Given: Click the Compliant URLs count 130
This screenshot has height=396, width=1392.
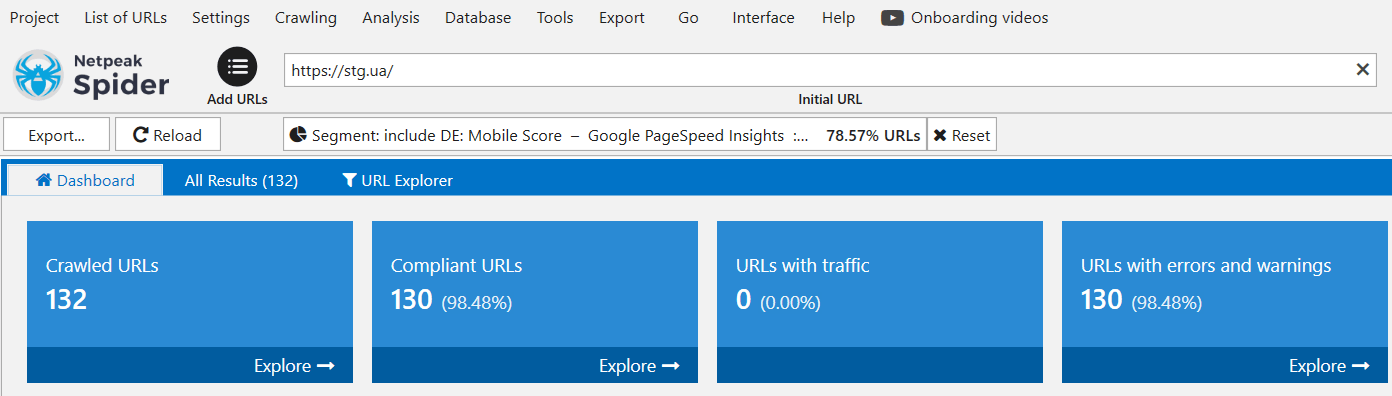Looking at the screenshot, I should click(412, 300).
